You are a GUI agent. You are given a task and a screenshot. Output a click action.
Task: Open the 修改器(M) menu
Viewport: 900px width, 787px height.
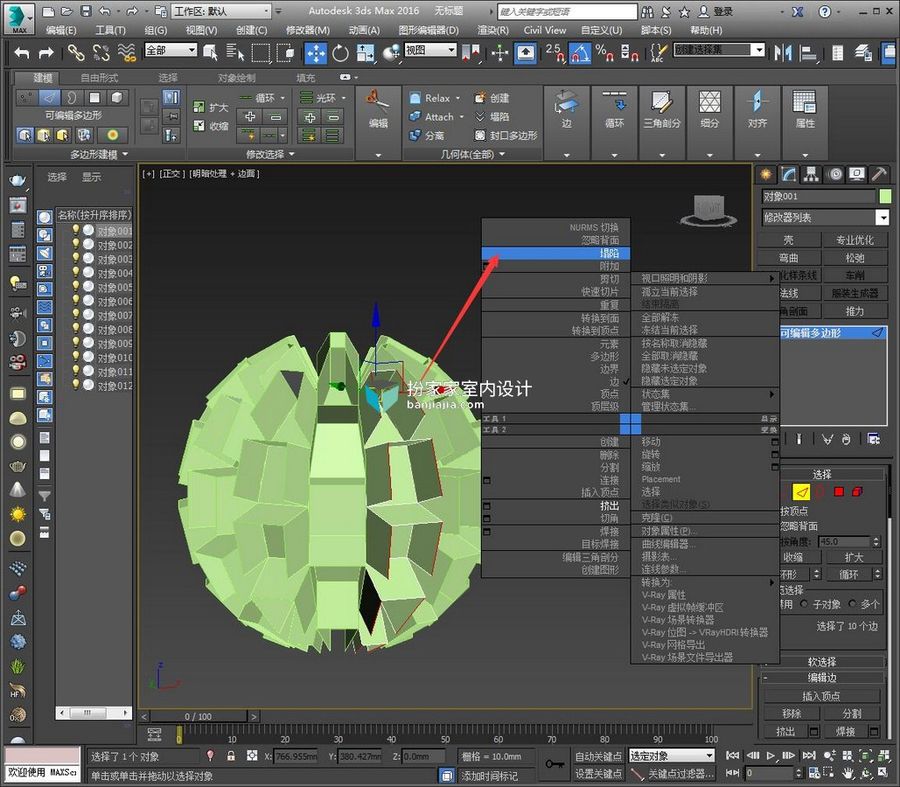pyautogui.click(x=308, y=30)
